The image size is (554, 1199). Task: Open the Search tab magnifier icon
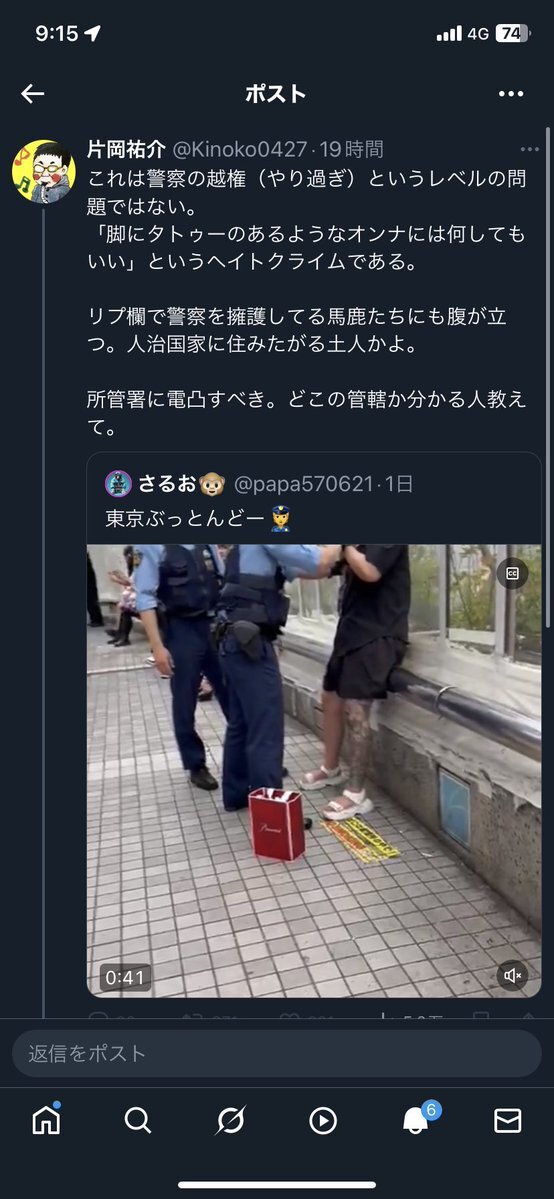pyautogui.click(x=138, y=1120)
